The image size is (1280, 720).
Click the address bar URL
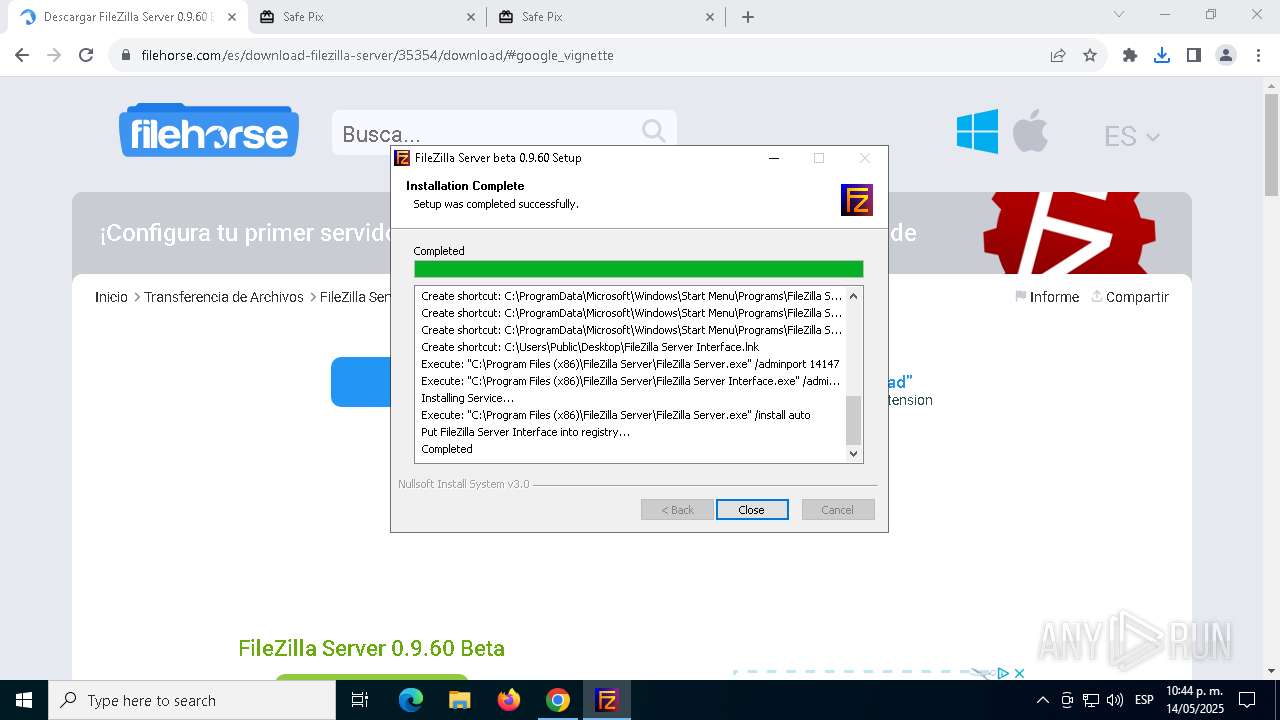point(377,55)
